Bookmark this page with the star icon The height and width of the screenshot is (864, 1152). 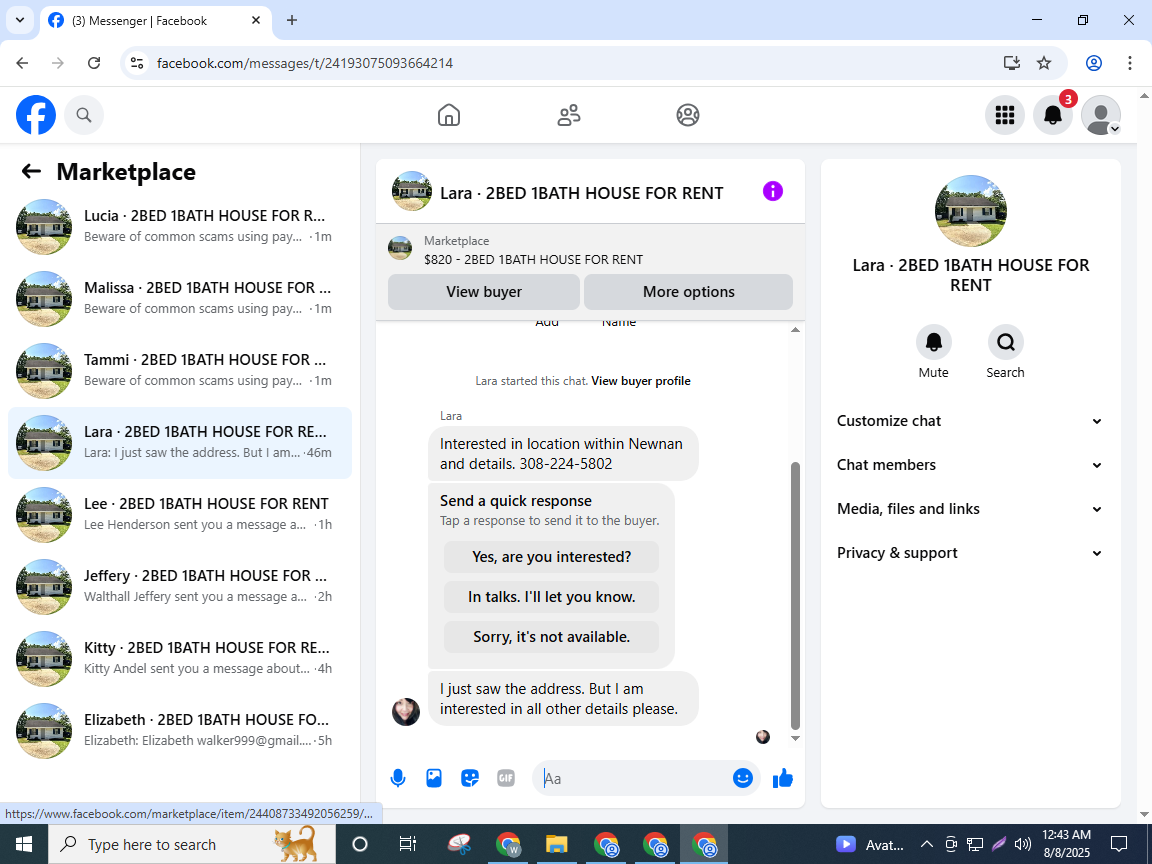1043,63
